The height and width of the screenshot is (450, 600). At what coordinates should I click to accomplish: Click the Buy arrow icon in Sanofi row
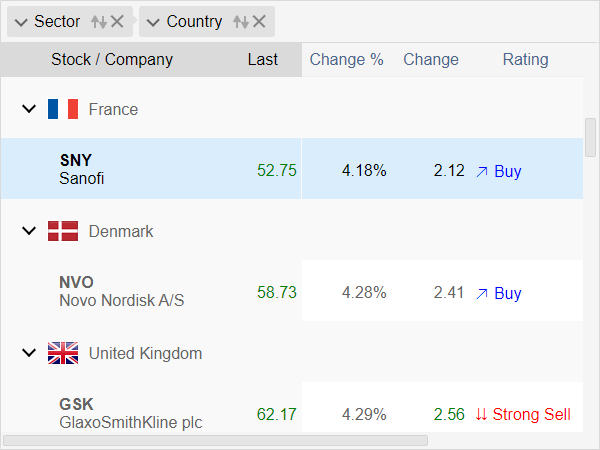tap(482, 172)
